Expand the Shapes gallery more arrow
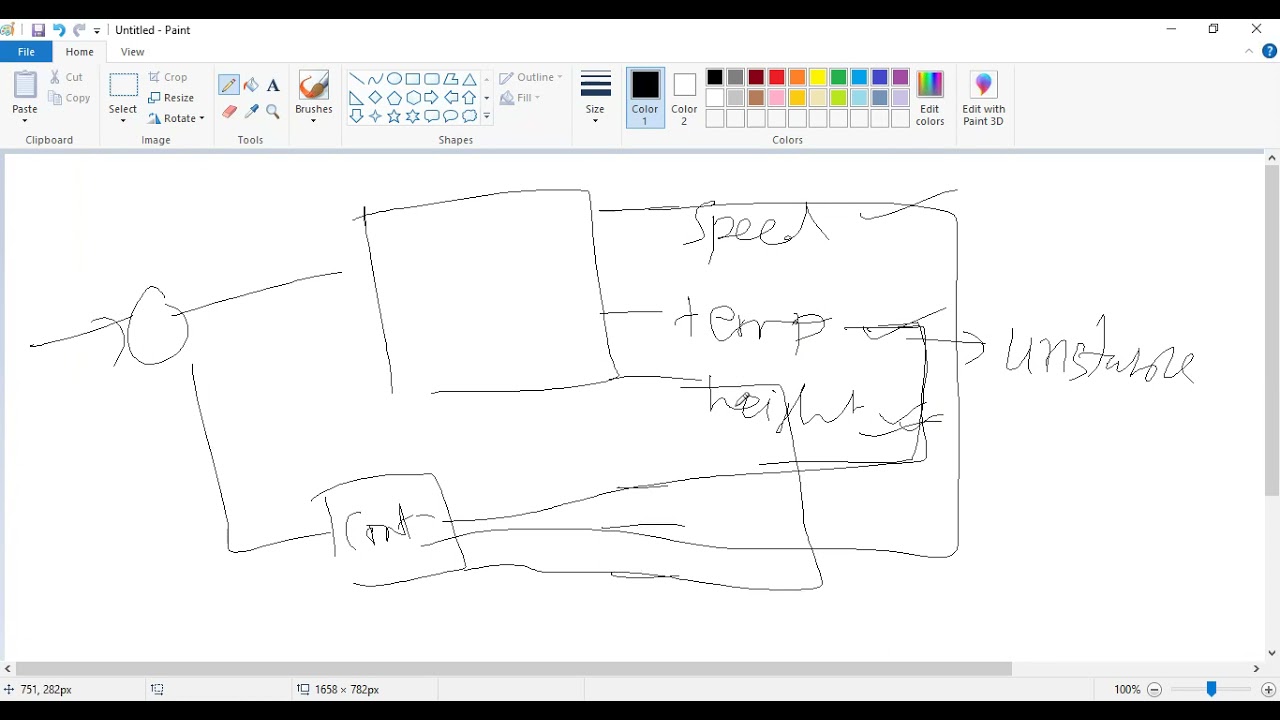1280x720 pixels. pos(487,117)
